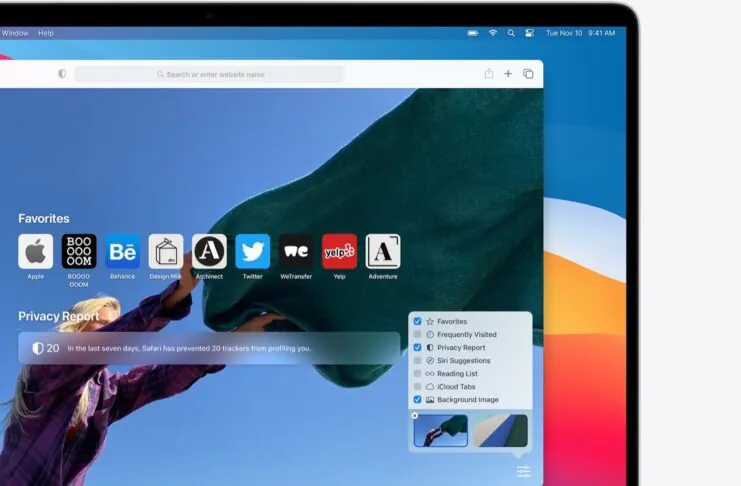The width and height of the screenshot is (741, 486).
Task: Enable the Frequently Visited checkbox
Action: 417,334
